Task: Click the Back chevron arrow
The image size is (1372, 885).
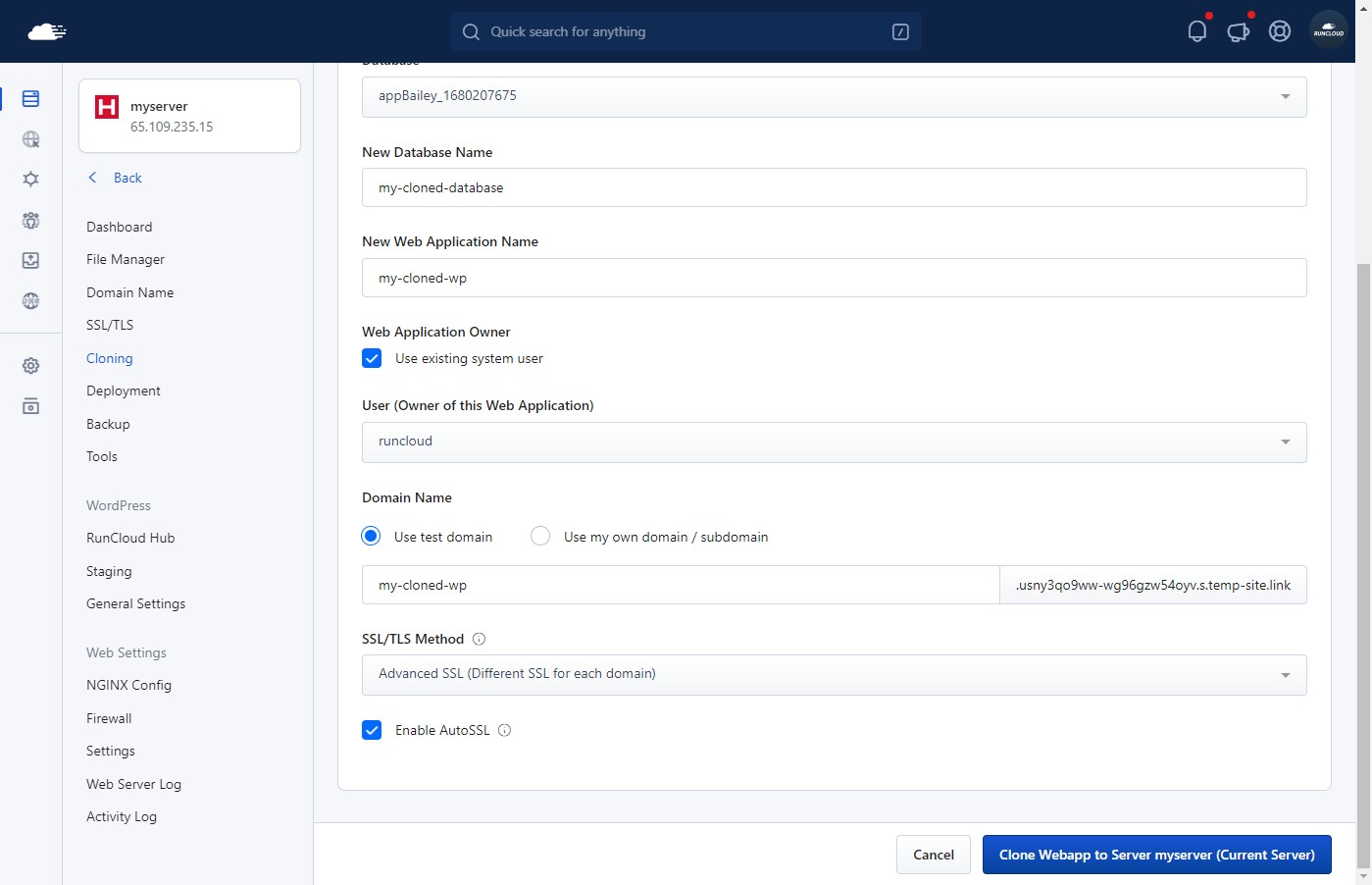Action: pos(92,178)
